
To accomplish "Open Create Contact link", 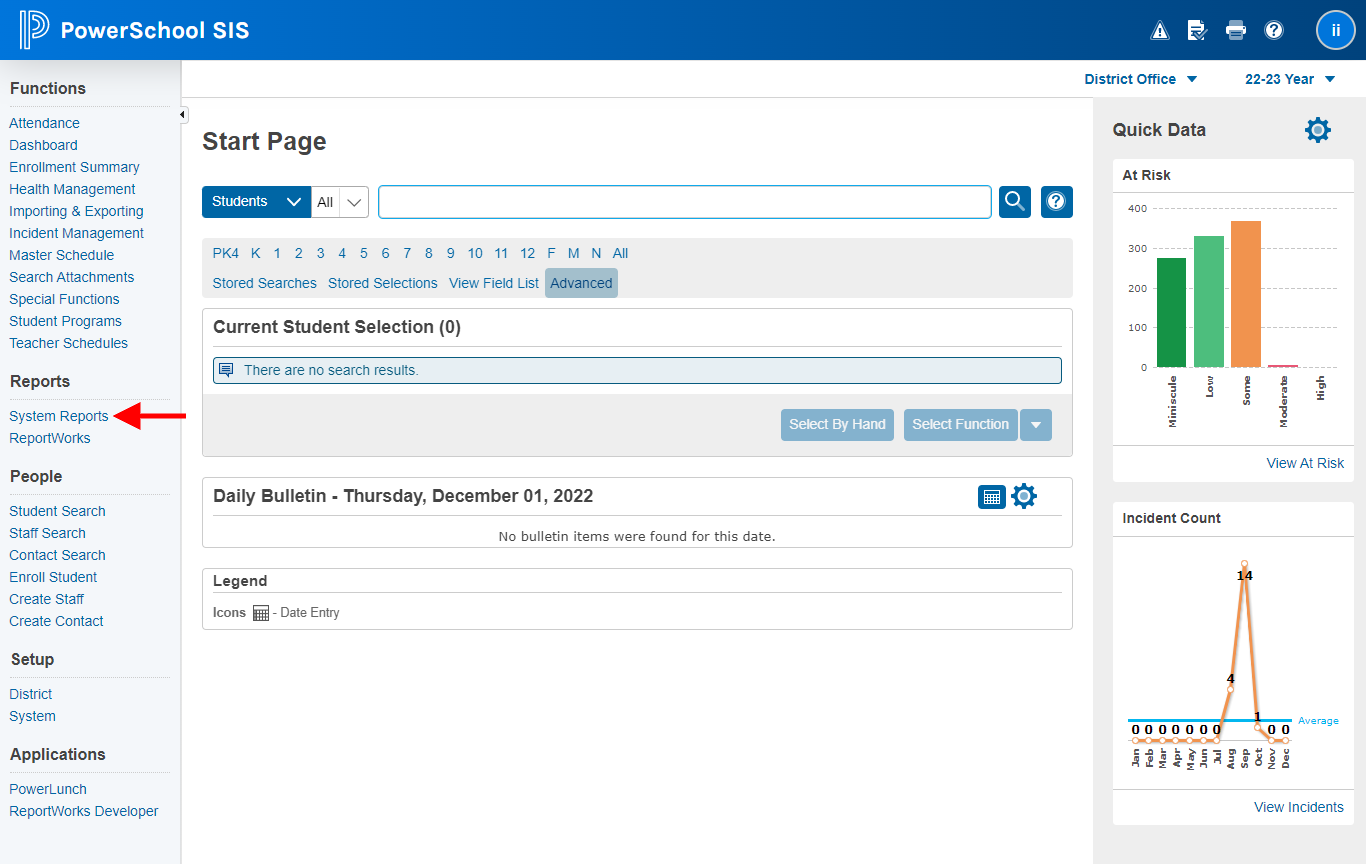I will point(56,621).
